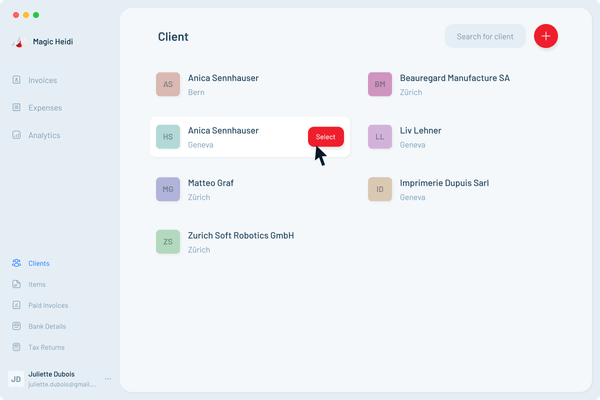Open the user options three-dot menu

[108, 379]
